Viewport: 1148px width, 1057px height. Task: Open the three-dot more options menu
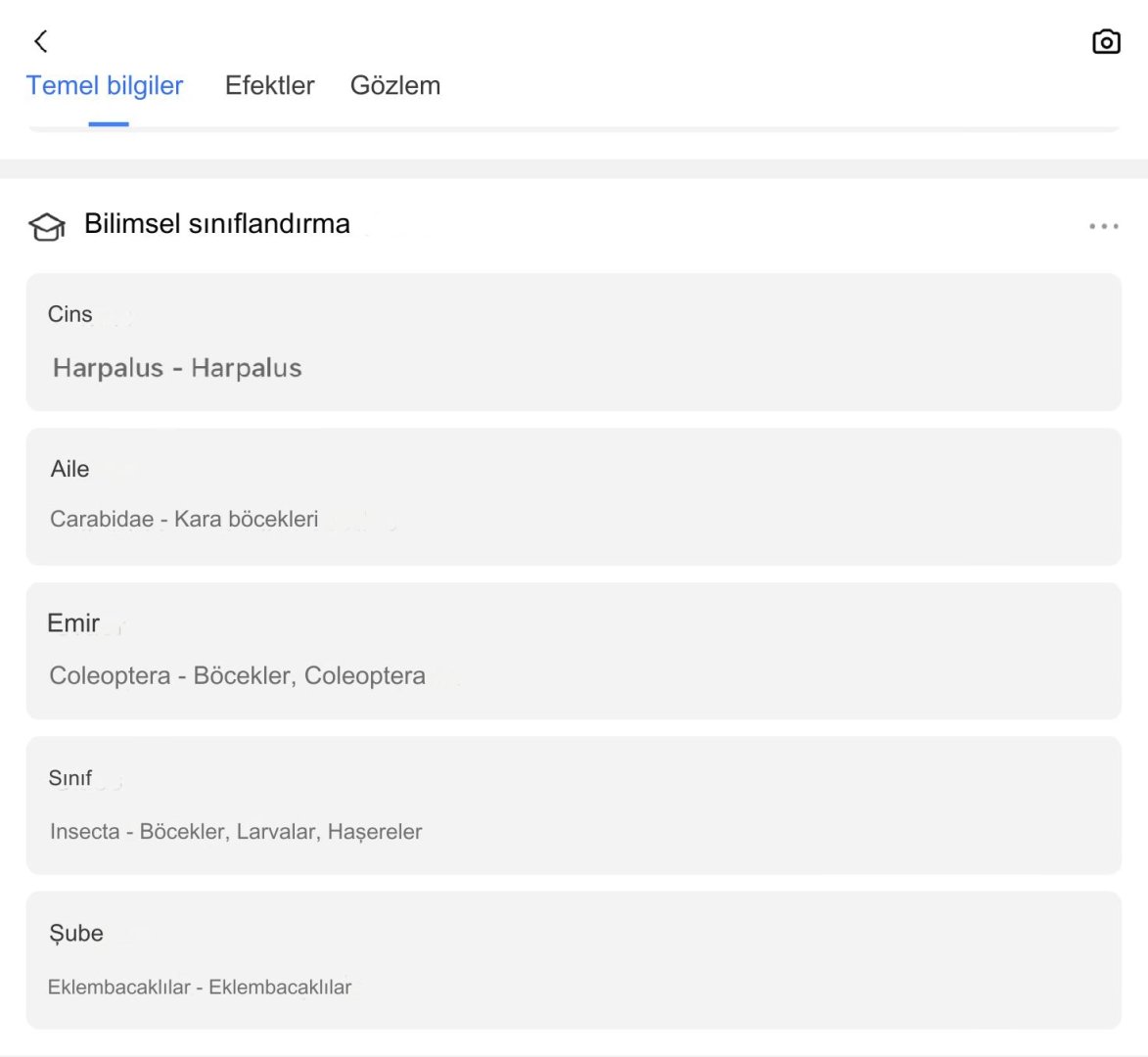click(1103, 226)
